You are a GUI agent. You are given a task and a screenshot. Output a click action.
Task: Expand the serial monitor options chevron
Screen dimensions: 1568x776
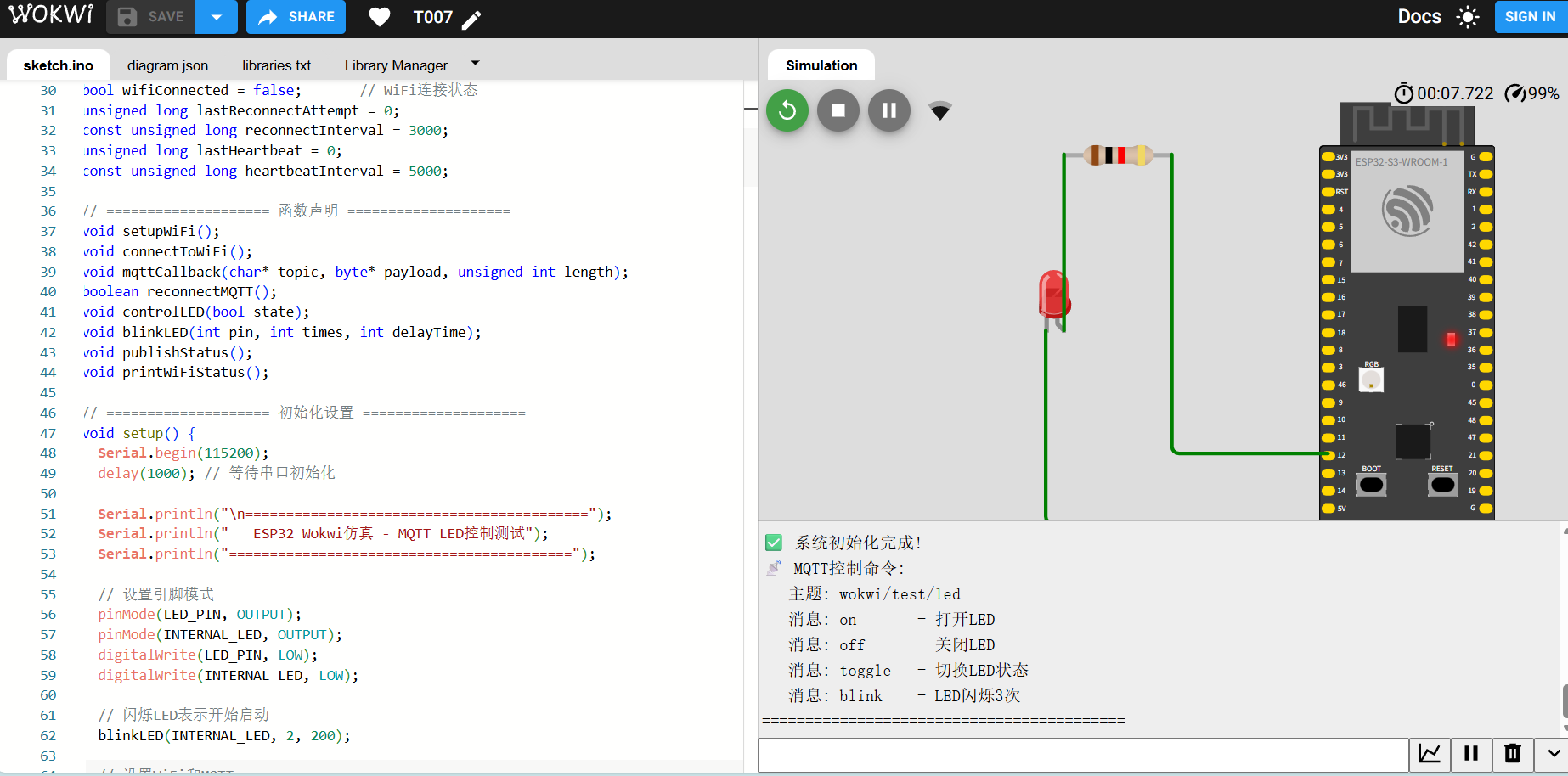click(x=1553, y=754)
